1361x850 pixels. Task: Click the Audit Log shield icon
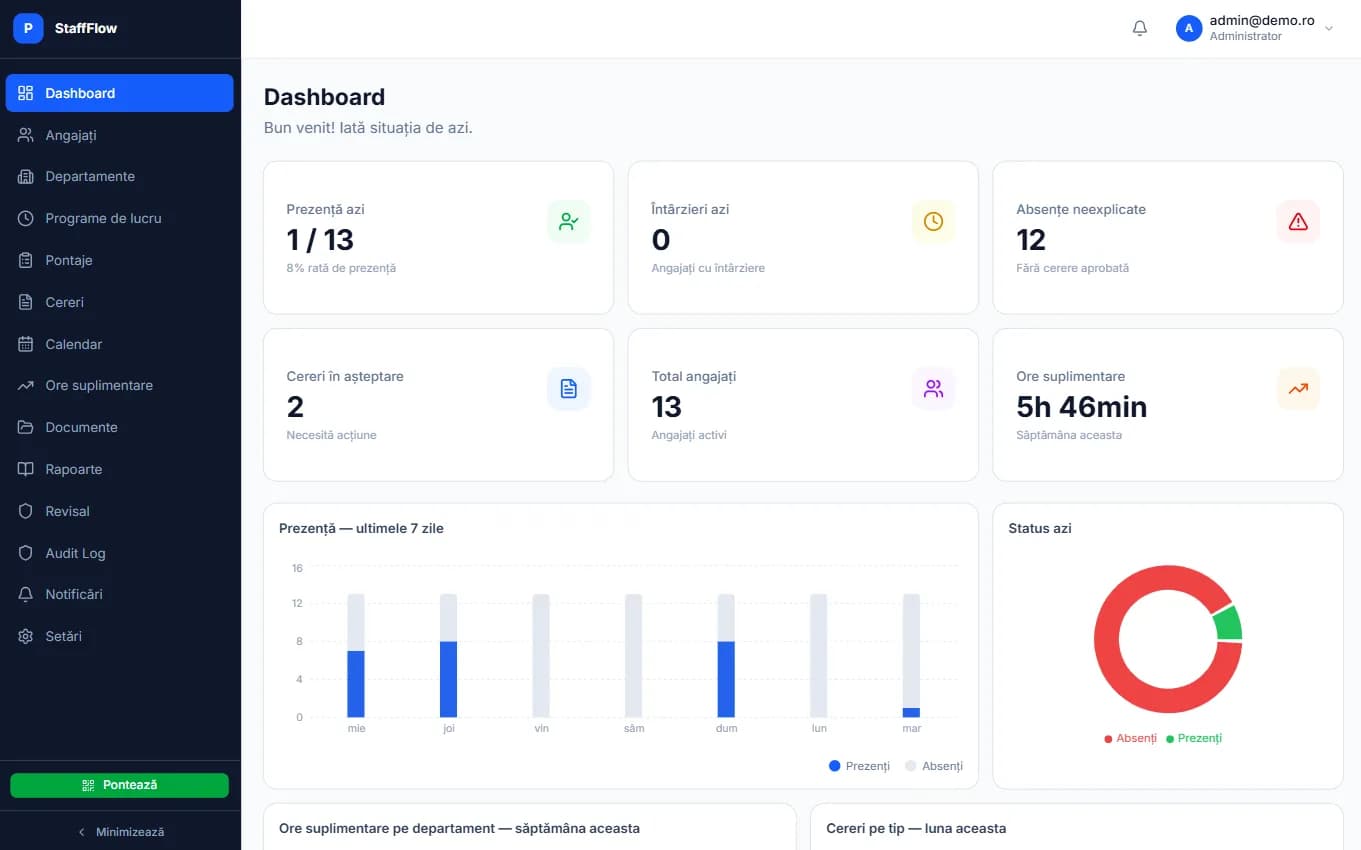pos(26,553)
